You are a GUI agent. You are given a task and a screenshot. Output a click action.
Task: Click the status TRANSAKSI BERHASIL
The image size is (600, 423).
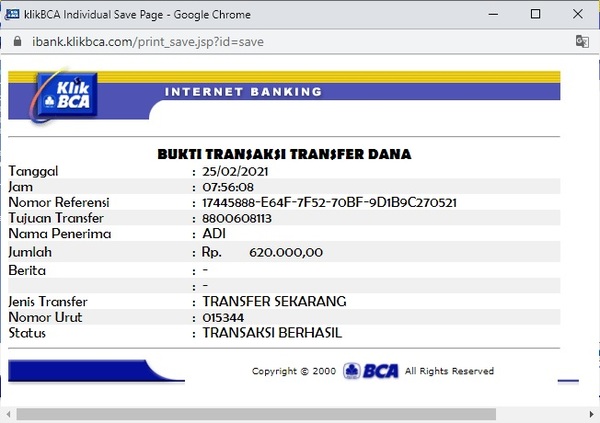(x=272, y=333)
